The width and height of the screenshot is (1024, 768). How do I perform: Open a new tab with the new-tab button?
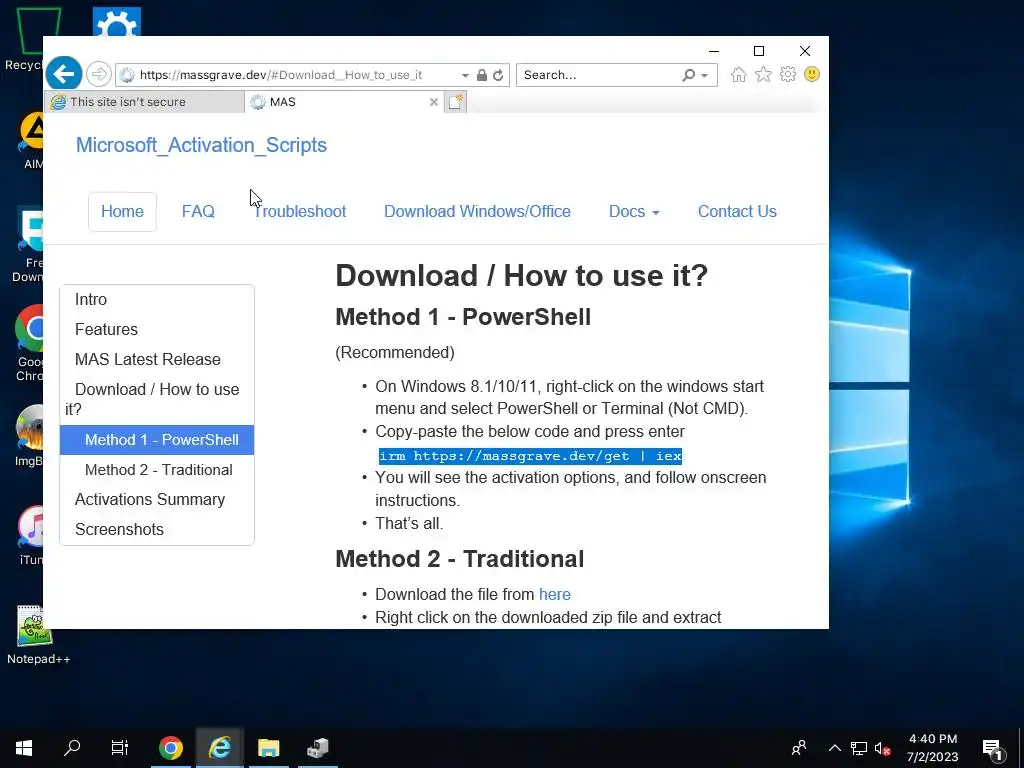(x=455, y=102)
